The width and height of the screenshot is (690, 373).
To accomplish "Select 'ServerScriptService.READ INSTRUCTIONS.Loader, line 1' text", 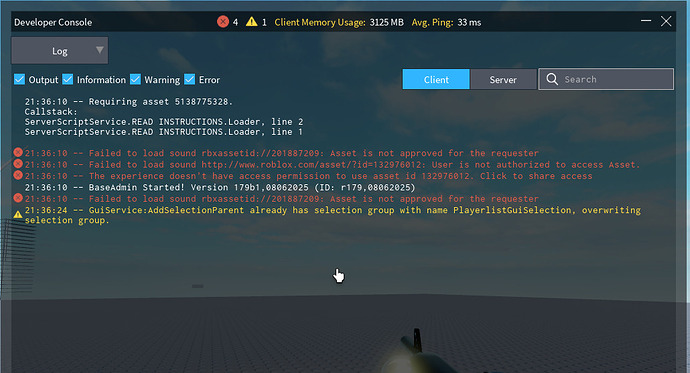I will 164,132.
